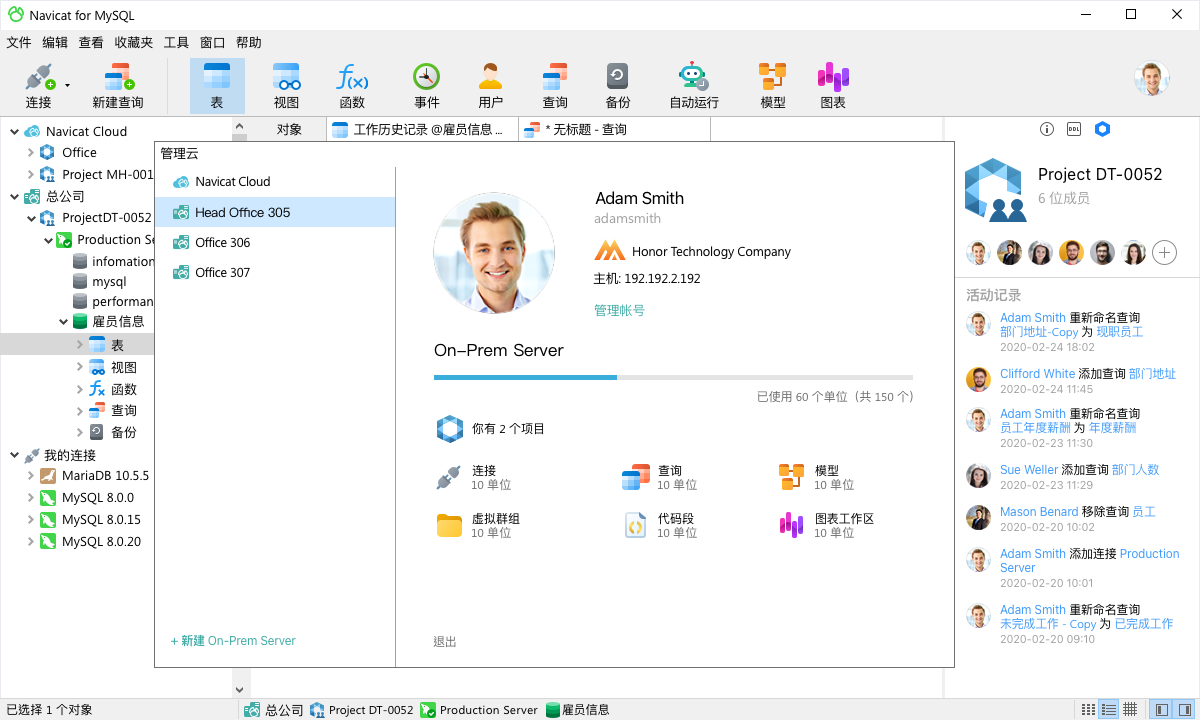Click the projects hexagon icon beside 你有 2 个项目
The height and width of the screenshot is (720, 1200).
(x=450, y=429)
